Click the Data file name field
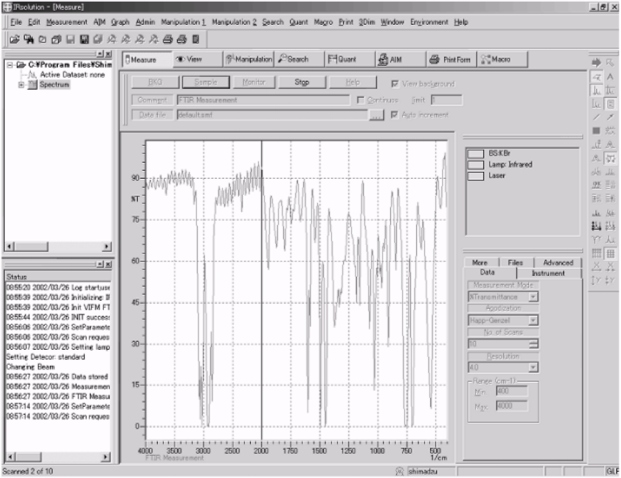621x478 pixels. (272, 115)
